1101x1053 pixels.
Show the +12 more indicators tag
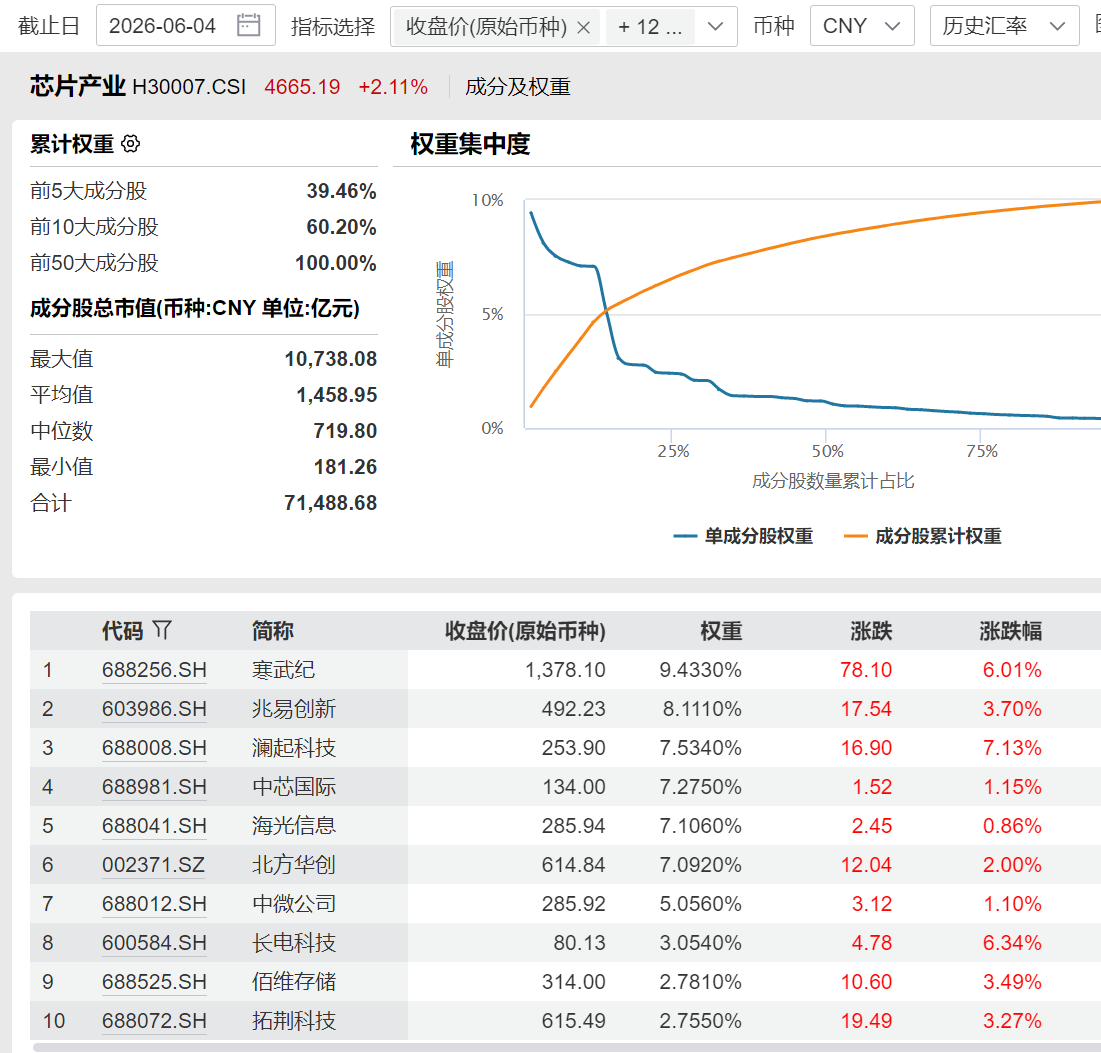(650, 27)
